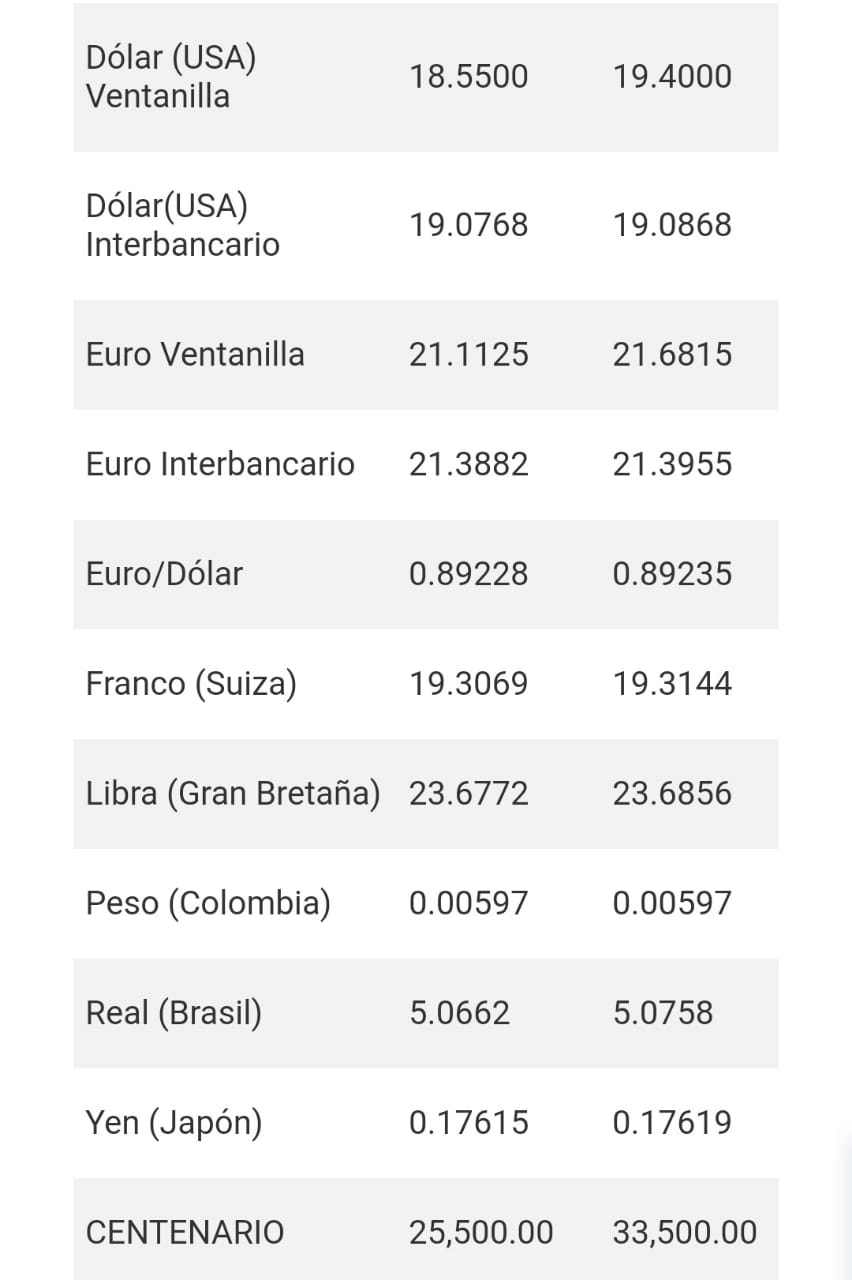Select the Franco (Suiza) label
The image size is (852, 1280).
[191, 684]
